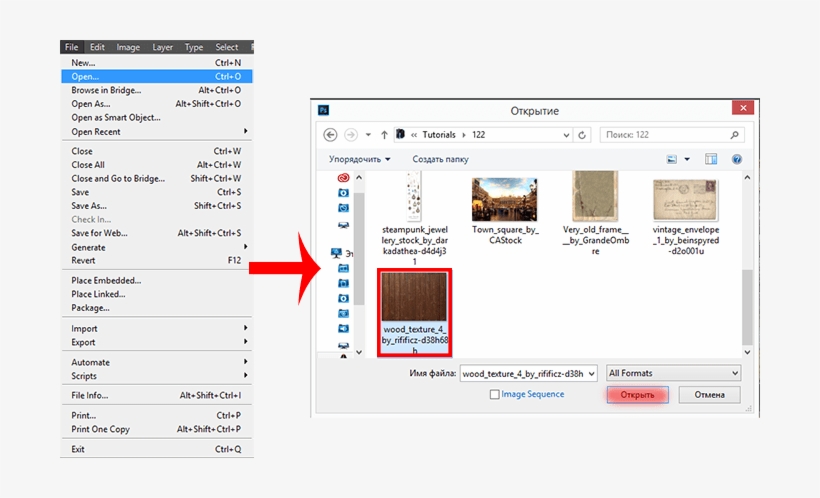The image size is (820, 498).
Task: Choose Open... from the File menu
Action: 86,76
